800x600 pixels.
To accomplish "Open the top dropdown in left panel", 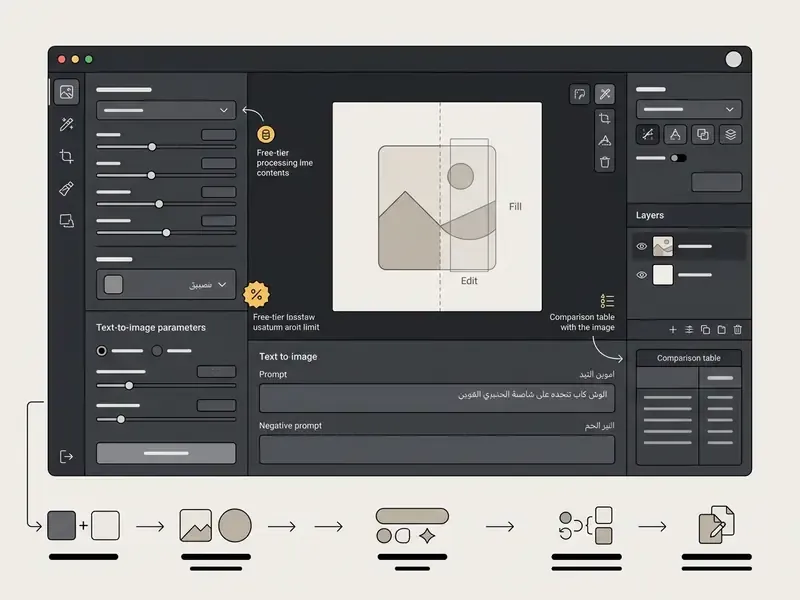I will pyautogui.click(x=166, y=110).
